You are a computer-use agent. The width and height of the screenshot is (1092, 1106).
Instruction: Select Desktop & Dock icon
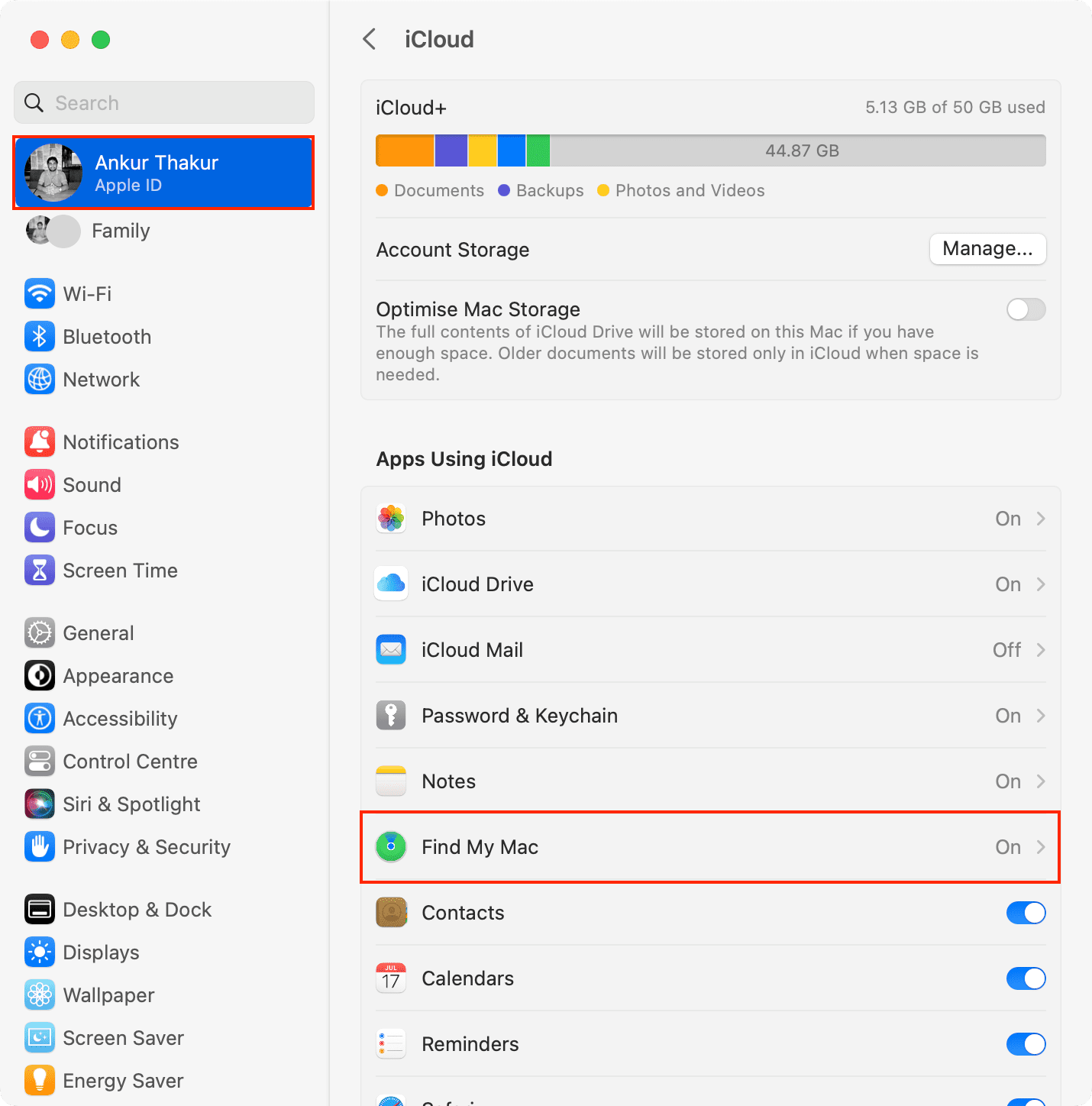click(x=40, y=909)
